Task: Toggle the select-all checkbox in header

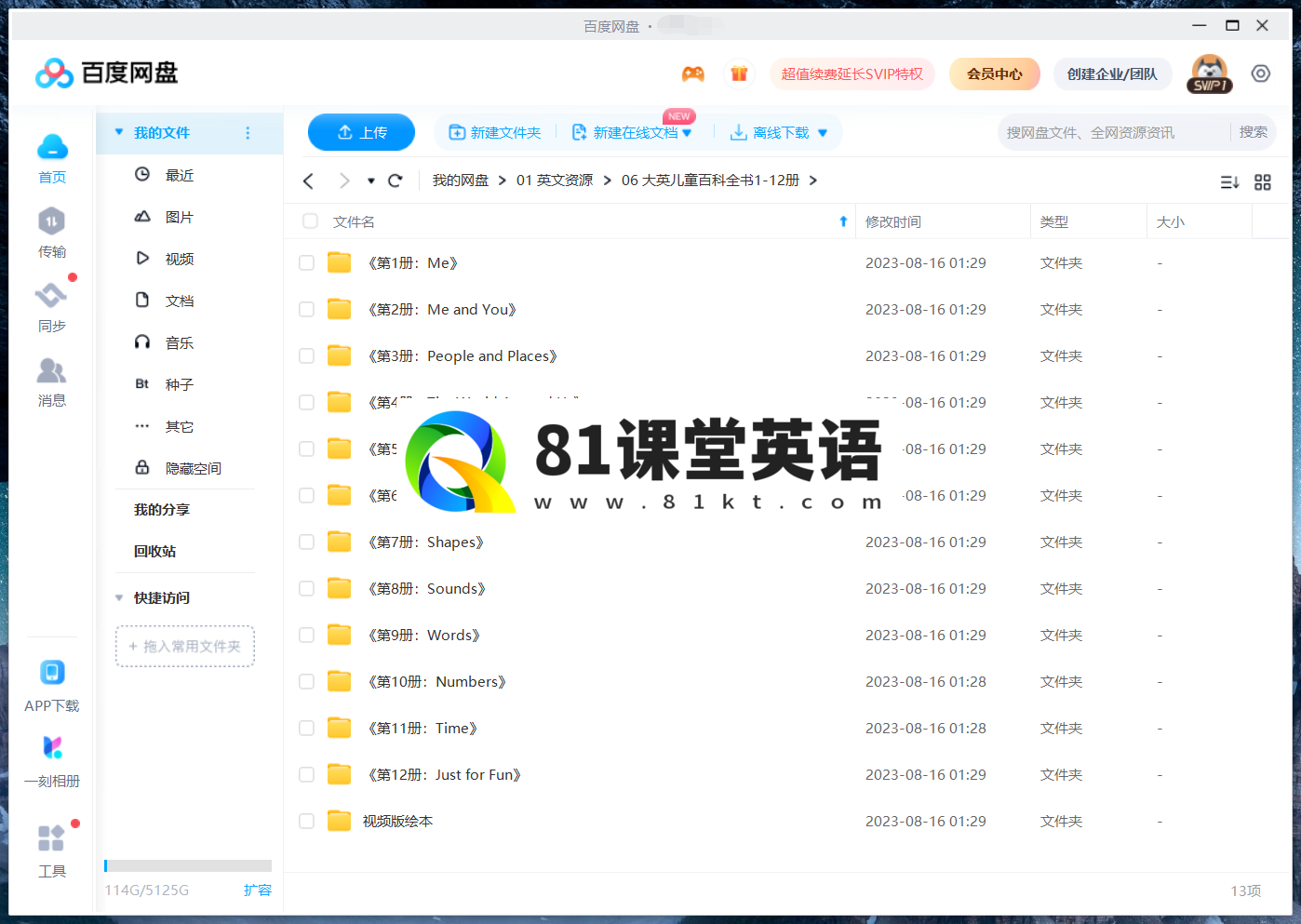Action: [310, 221]
